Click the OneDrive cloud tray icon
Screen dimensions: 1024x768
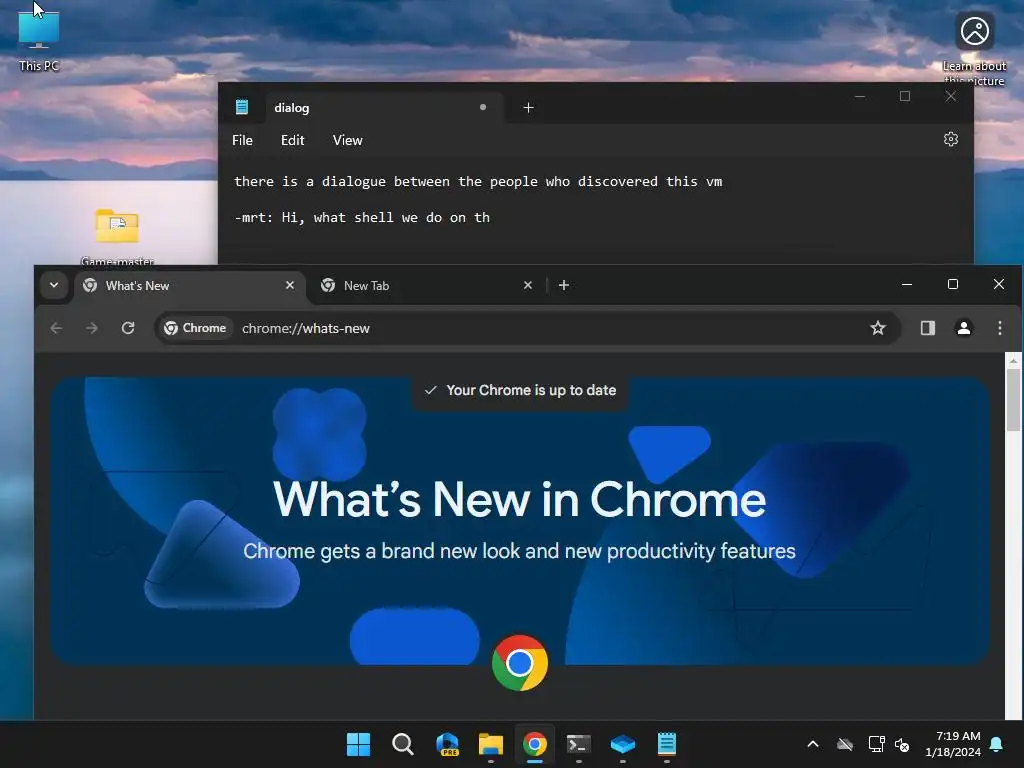(845, 744)
